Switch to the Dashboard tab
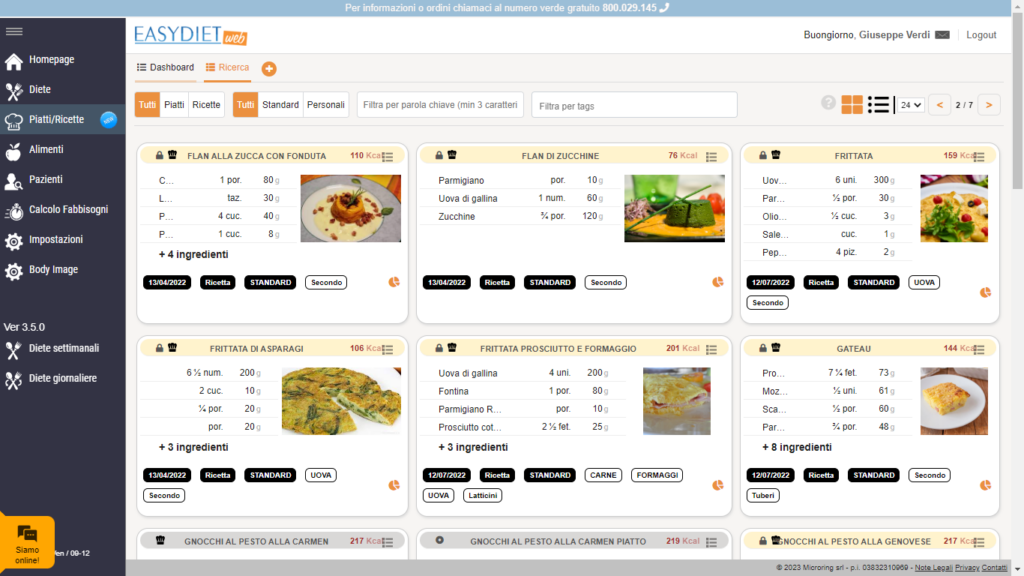Image resolution: width=1024 pixels, height=576 pixels. [165, 67]
